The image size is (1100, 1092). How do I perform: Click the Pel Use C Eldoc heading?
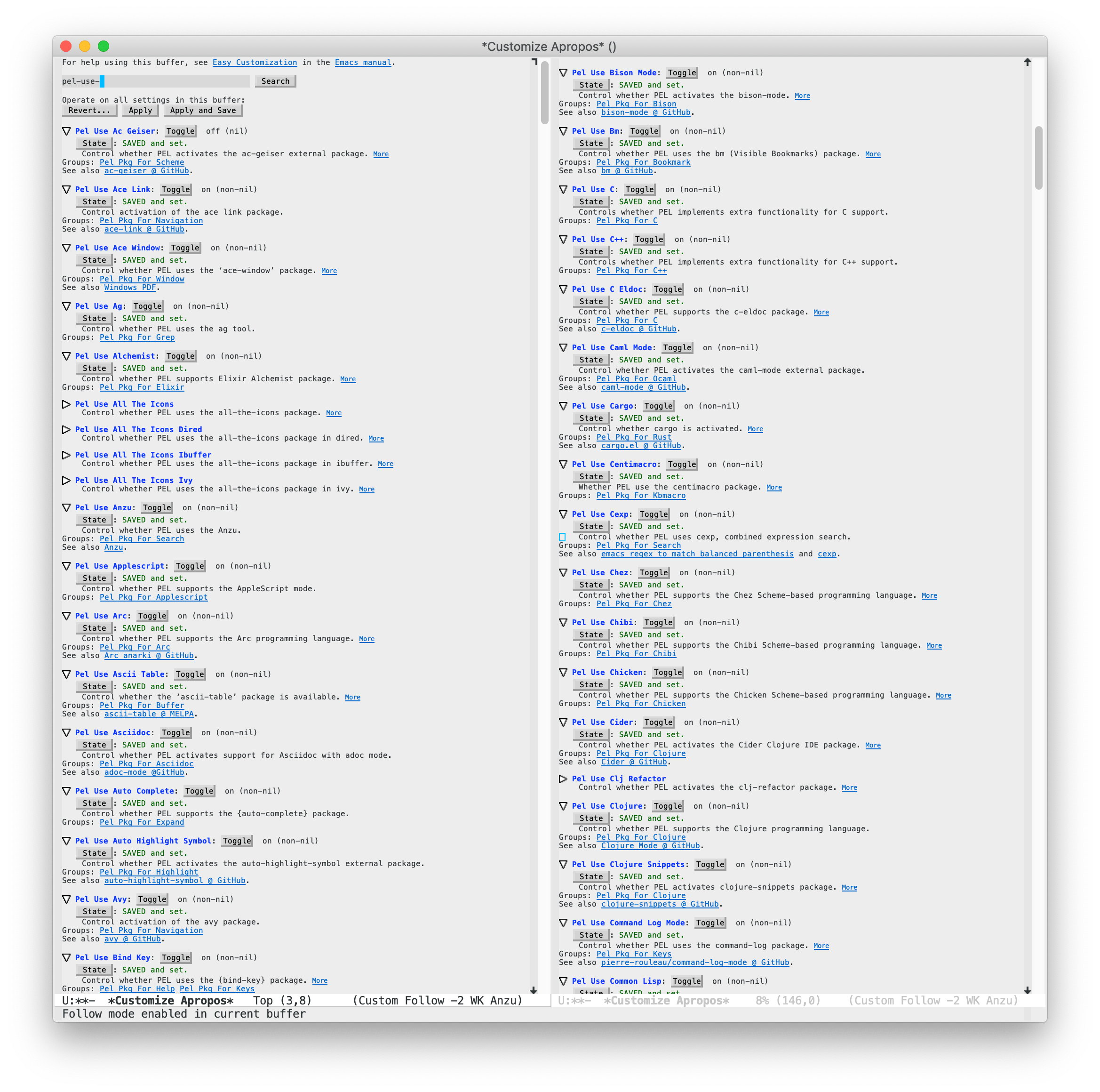tap(607, 289)
